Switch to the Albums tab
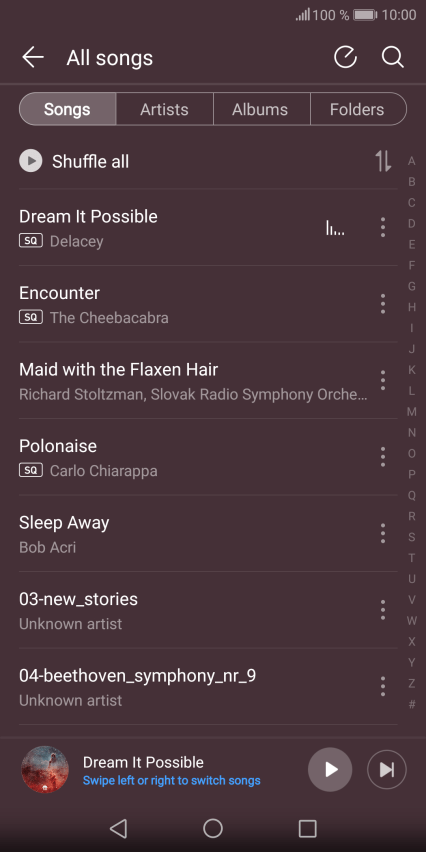 (261, 109)
